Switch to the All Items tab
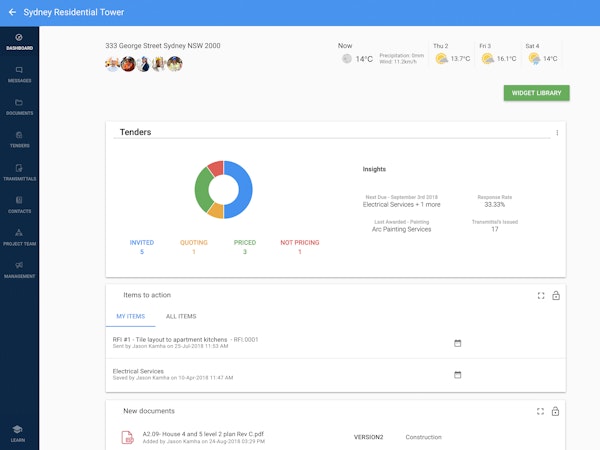This screenshot has width=600, height=450. 181,316
